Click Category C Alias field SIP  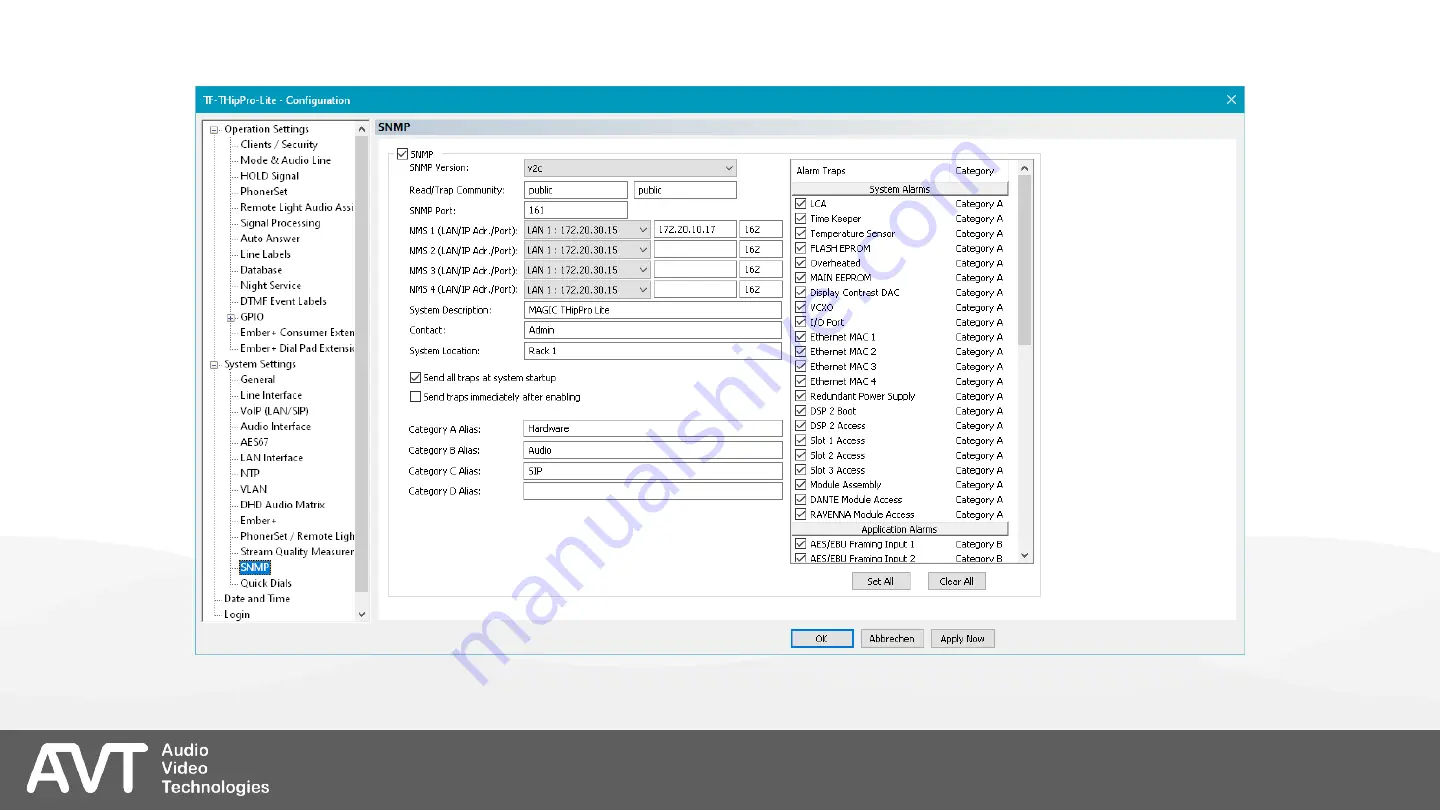653,471
